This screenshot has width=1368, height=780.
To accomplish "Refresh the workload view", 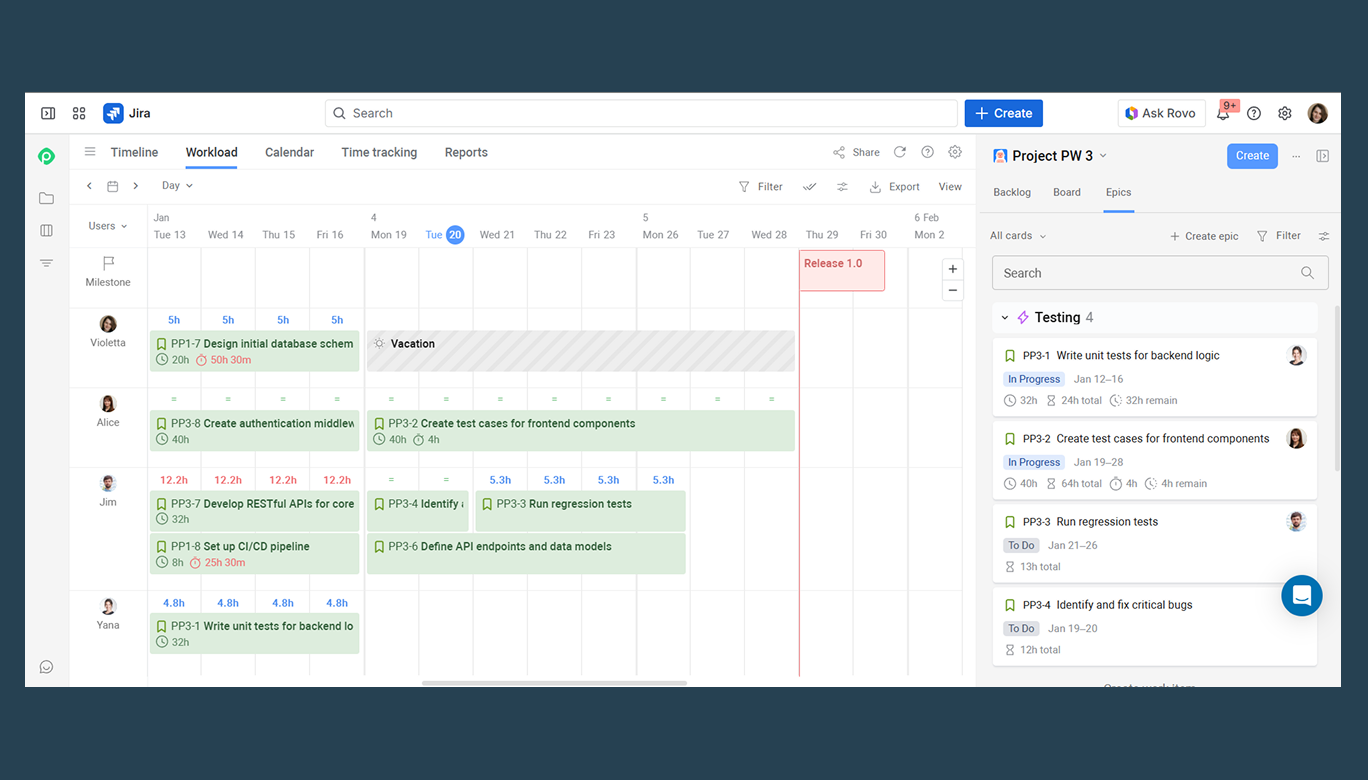I will pyautogui.click(x=900, y=152).
